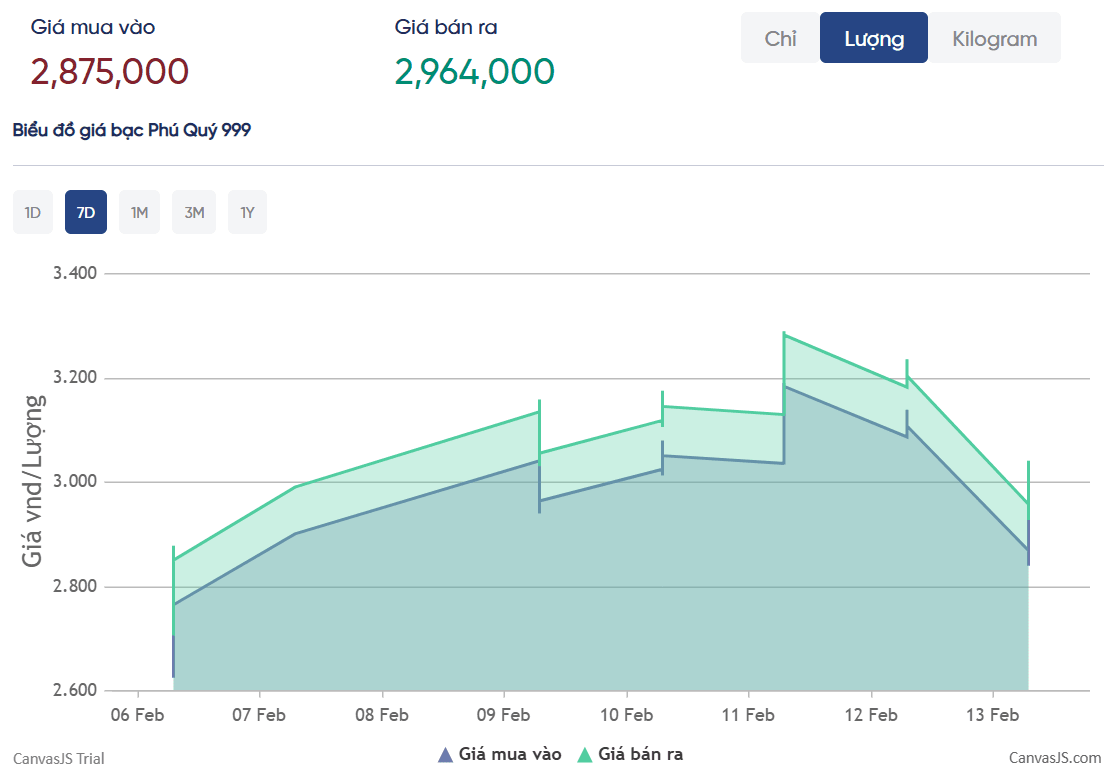Image resolution: width=1108 pixels, height=769 pixels.
Task: Show the 1D time range
Action: pos(33,212)
